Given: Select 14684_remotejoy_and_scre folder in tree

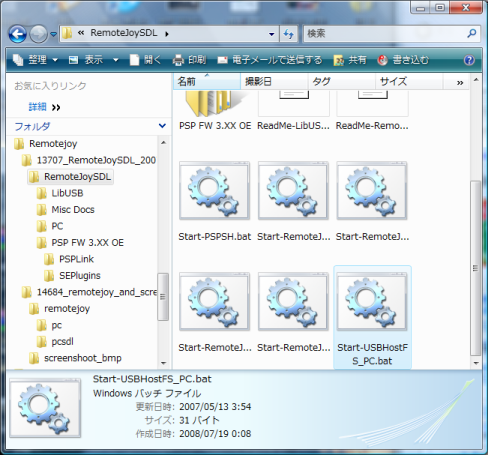Looking at the screenshot, I should click(89, 292).
